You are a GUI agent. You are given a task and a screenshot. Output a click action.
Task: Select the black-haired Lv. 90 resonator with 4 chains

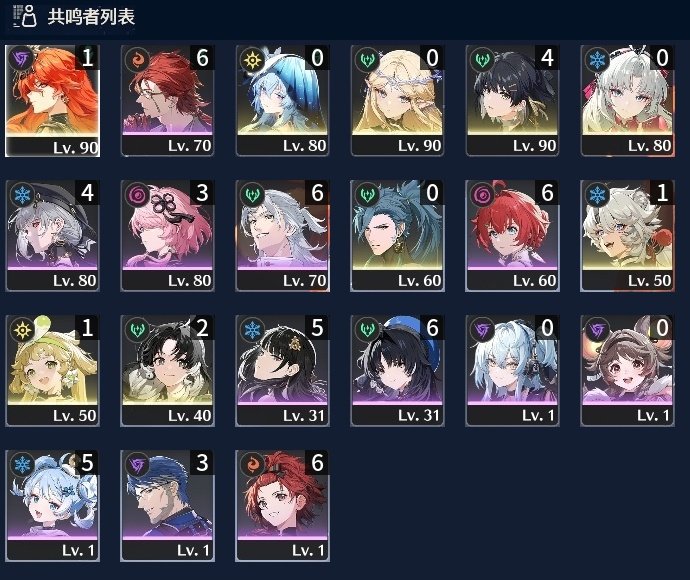coord(512,101)
